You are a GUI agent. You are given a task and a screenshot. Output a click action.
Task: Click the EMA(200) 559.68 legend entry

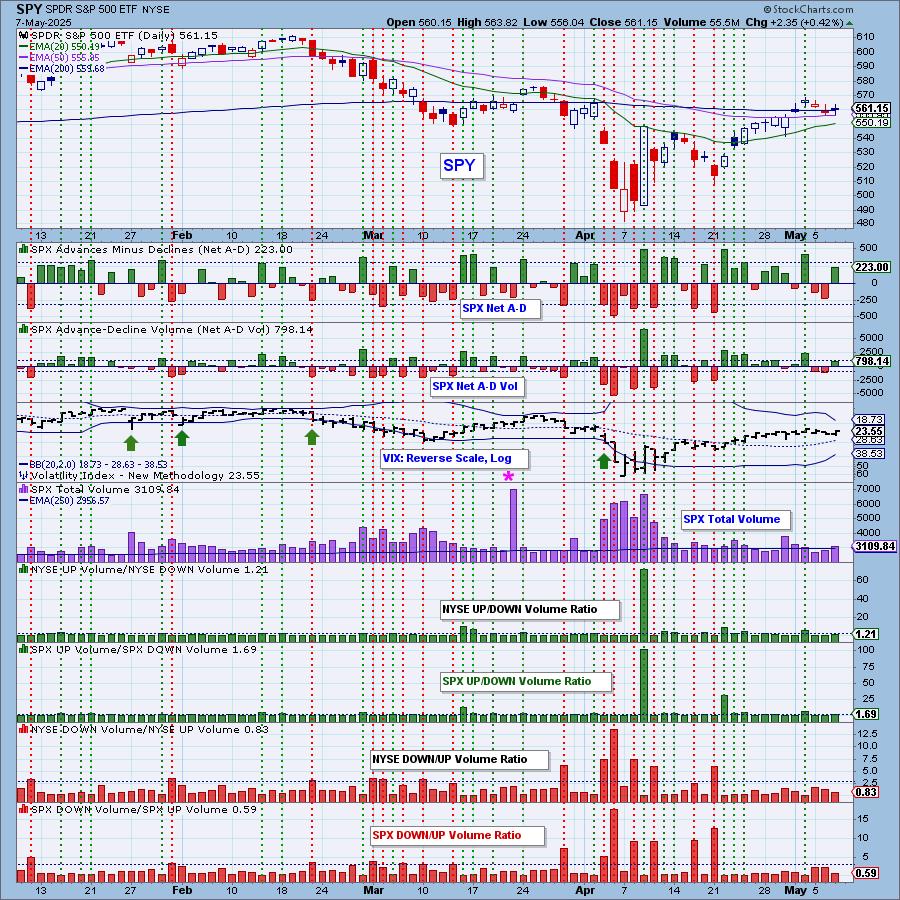pyautogui.click(x=63, y=68)
